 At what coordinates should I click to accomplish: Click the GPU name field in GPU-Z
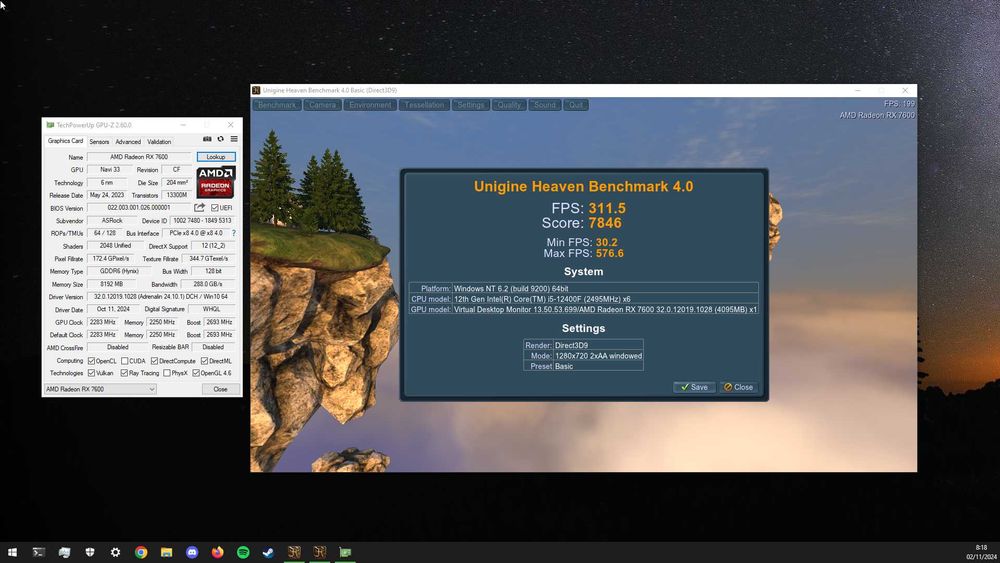(138, 157)
